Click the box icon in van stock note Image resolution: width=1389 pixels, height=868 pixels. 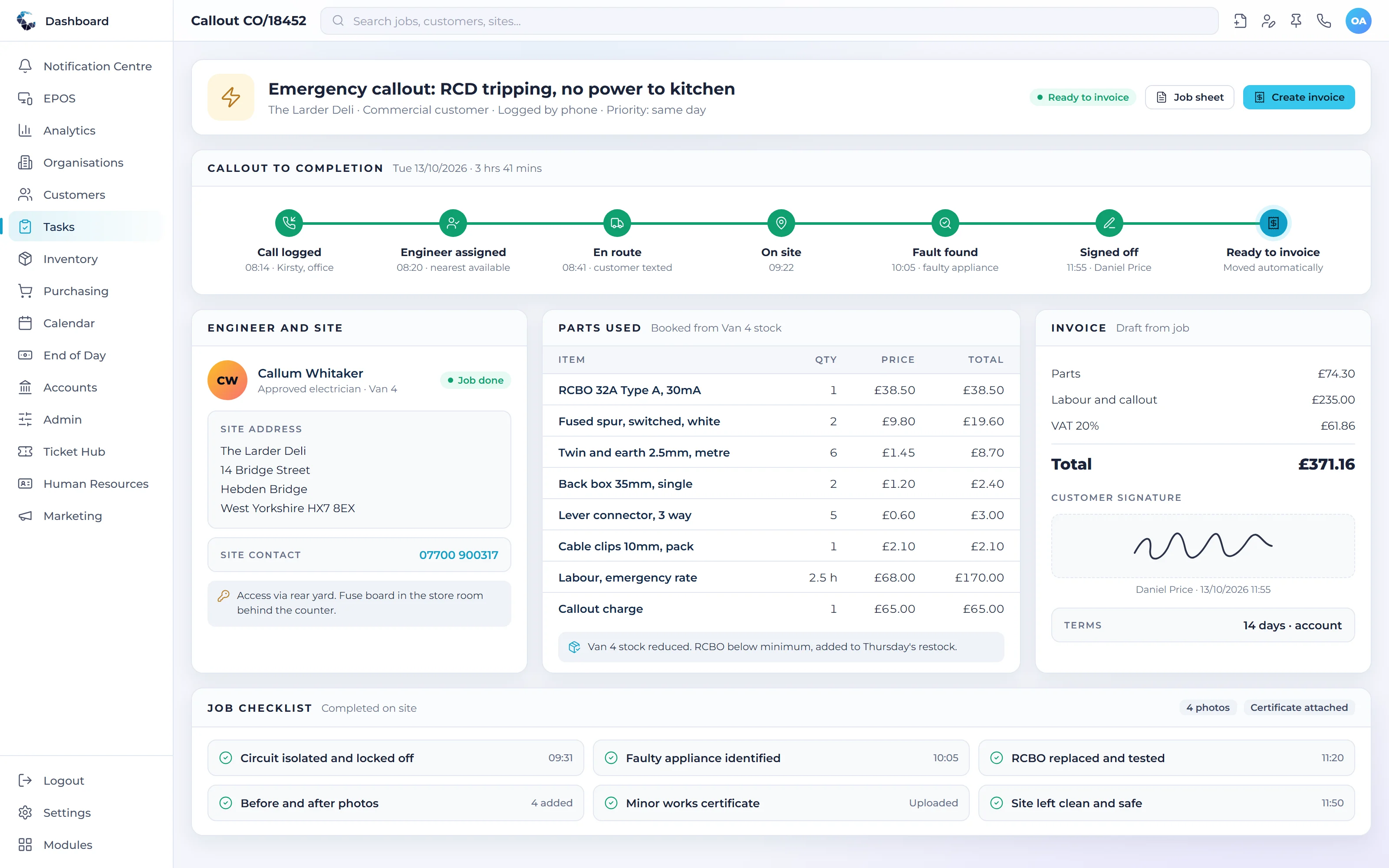(574, 647)
